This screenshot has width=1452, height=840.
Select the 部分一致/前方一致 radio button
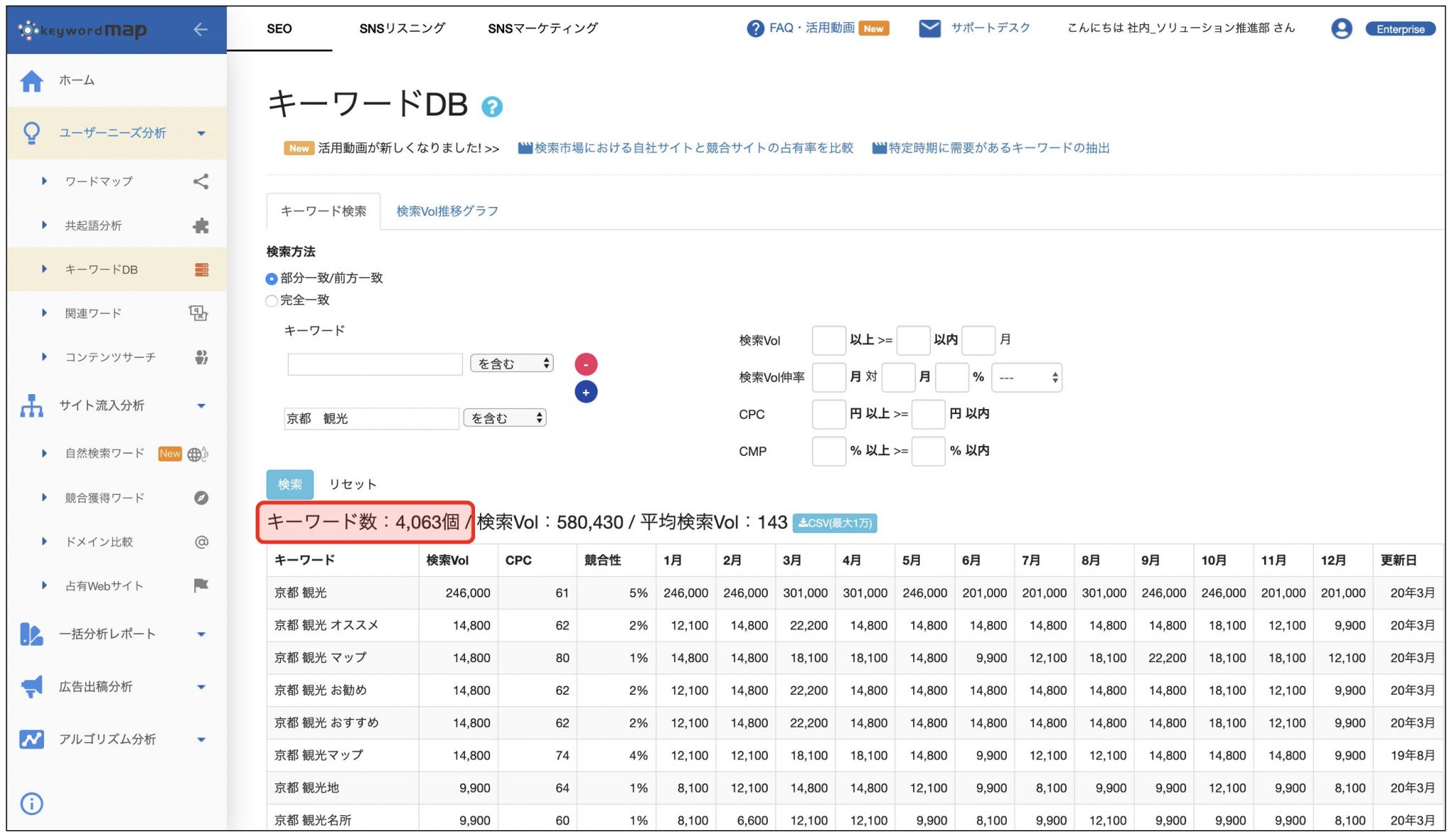pos(272,279)
